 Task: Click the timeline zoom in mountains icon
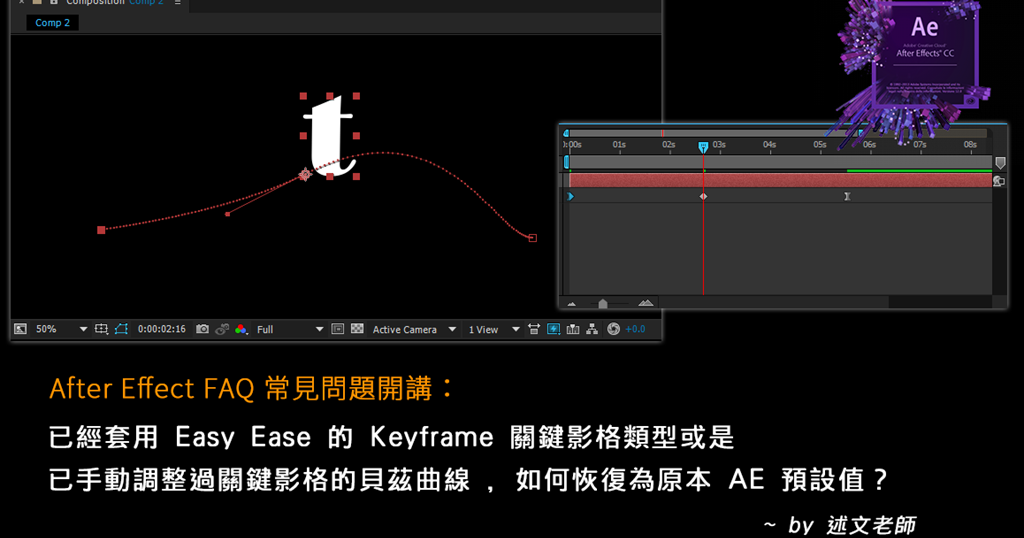point(645,303)
